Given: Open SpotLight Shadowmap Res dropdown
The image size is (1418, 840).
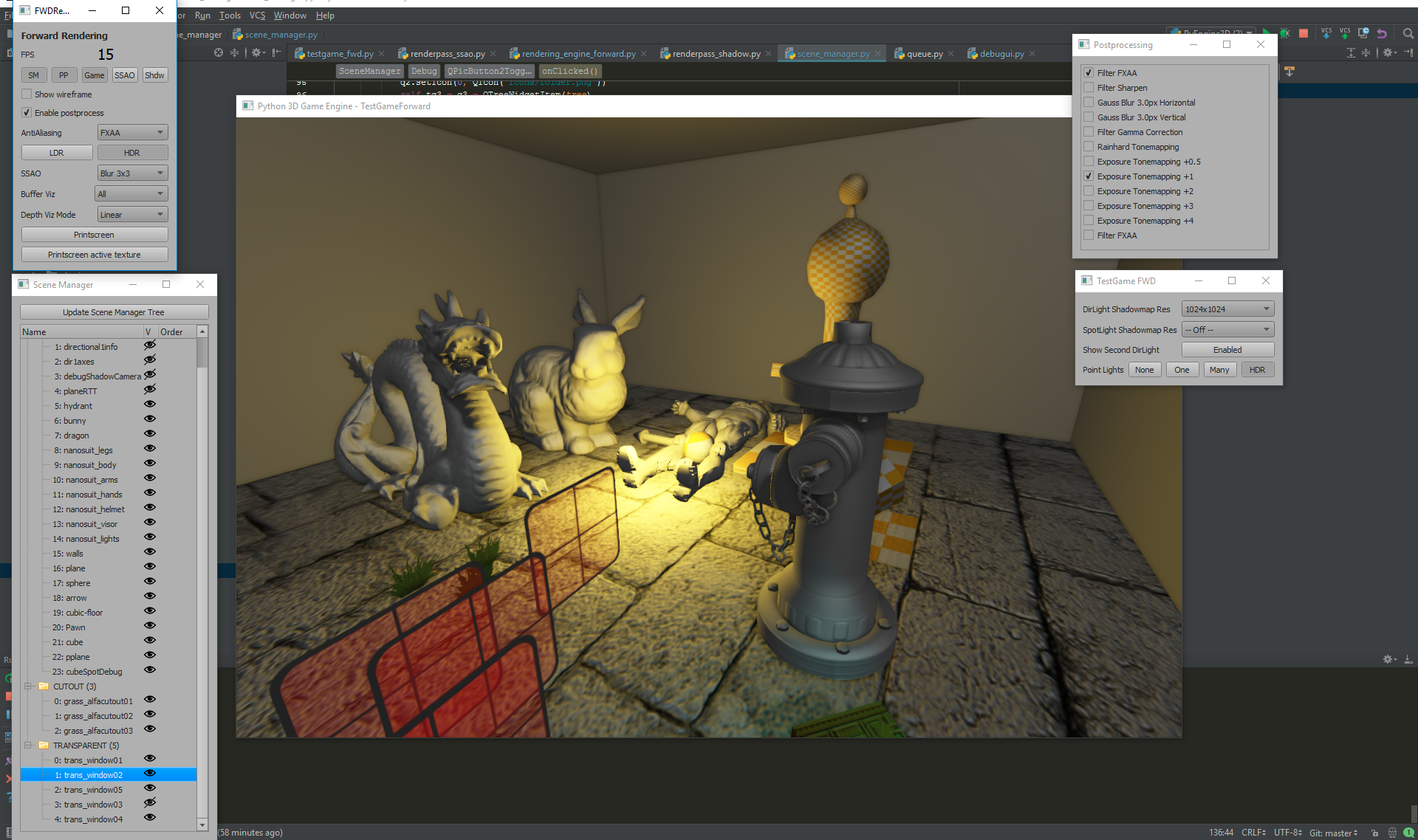Looking at the screenshot, I should [x=1227, y=329].
